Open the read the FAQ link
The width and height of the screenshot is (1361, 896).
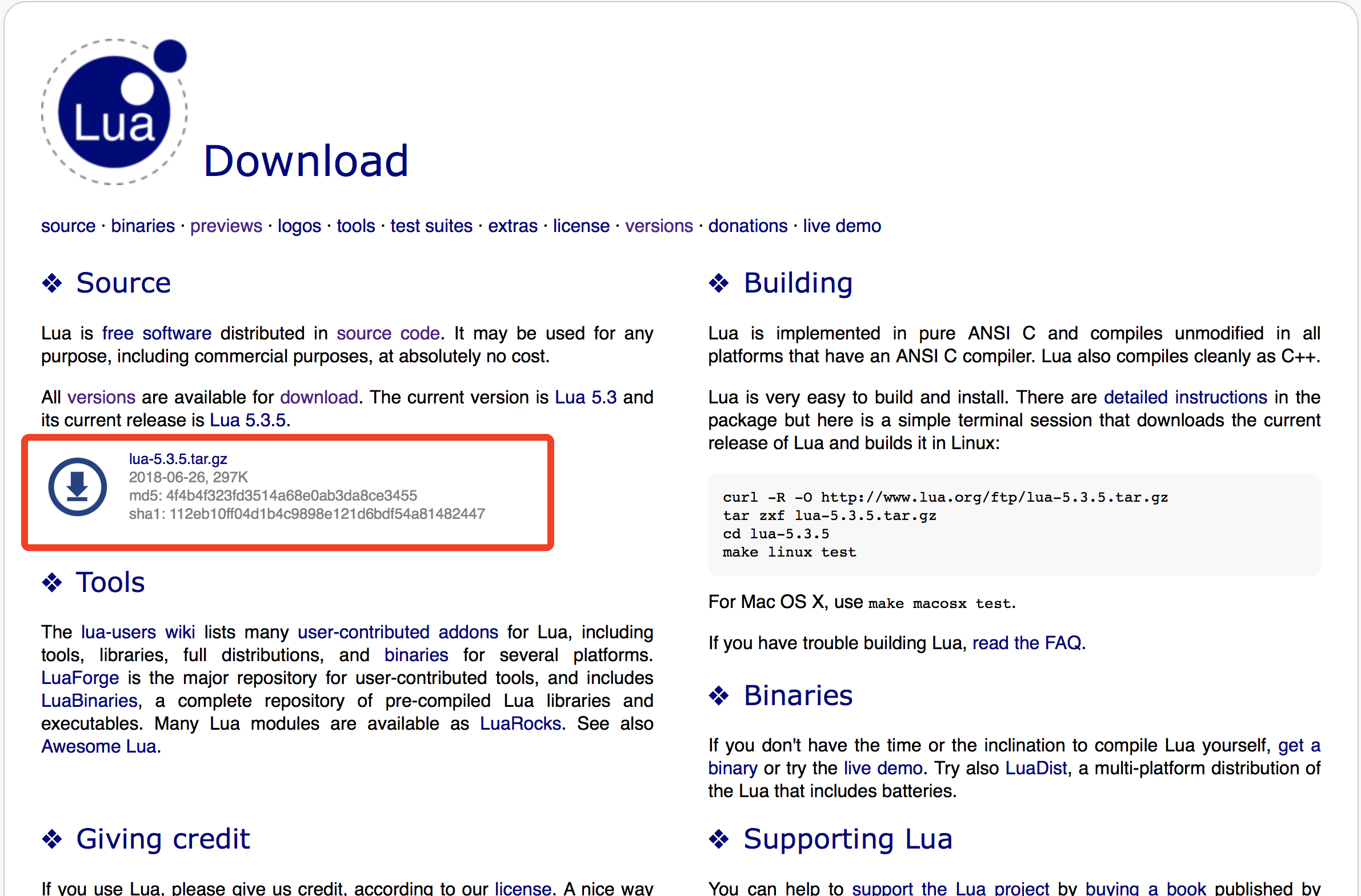[1027, 643]
